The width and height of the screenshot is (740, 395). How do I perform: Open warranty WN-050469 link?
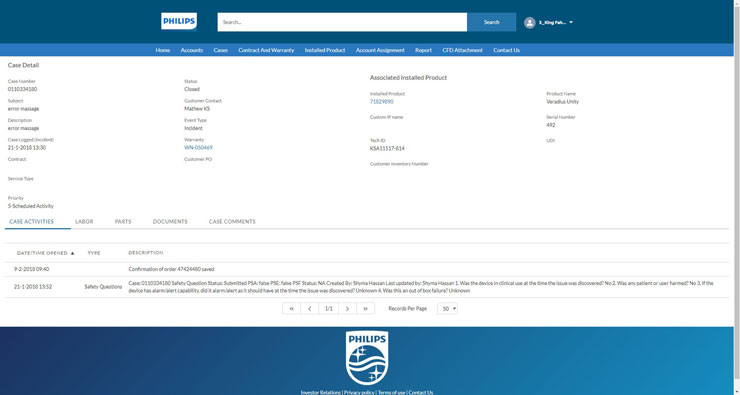coord(198,148)
